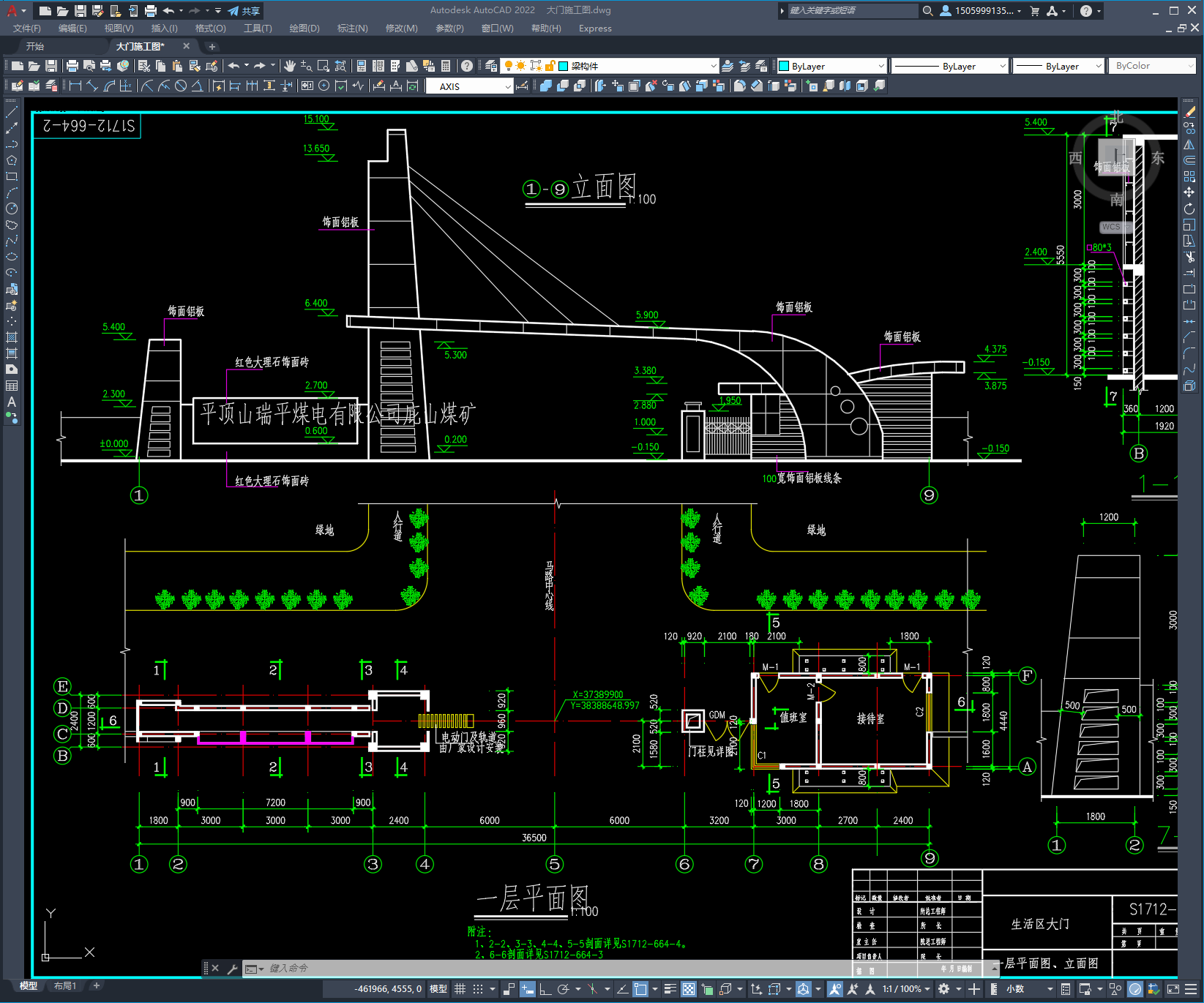Image resolution: width=1204 pixels, height=1003 pixels.
Task: Open the 视图(V) menu
Action: [x=119, y=29]
